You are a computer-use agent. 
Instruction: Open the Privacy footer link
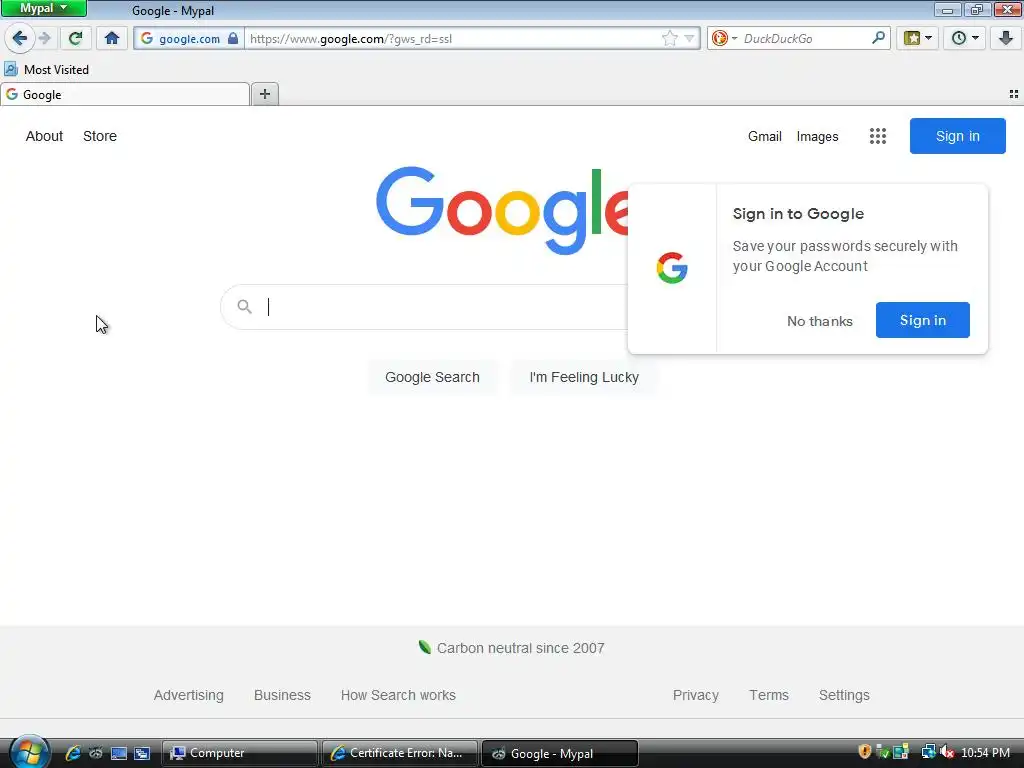pos(696,696)
